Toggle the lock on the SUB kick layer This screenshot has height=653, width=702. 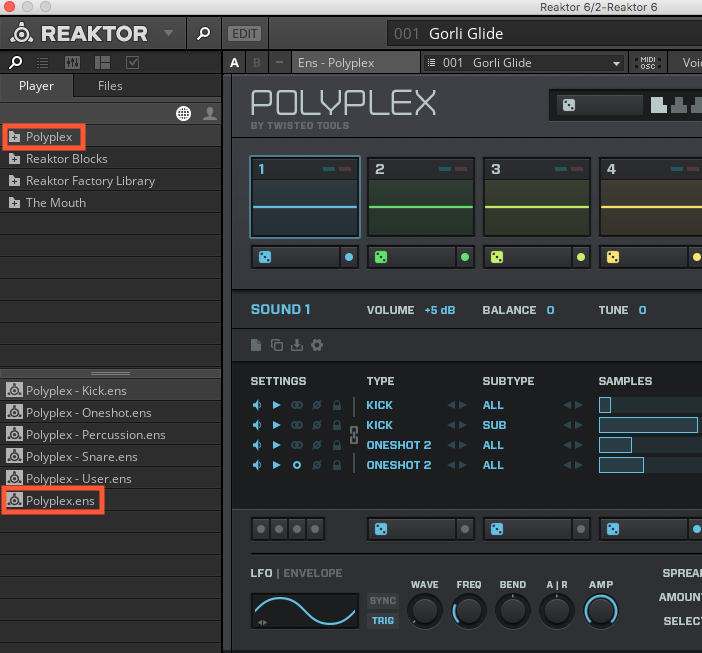coord(336,425)
